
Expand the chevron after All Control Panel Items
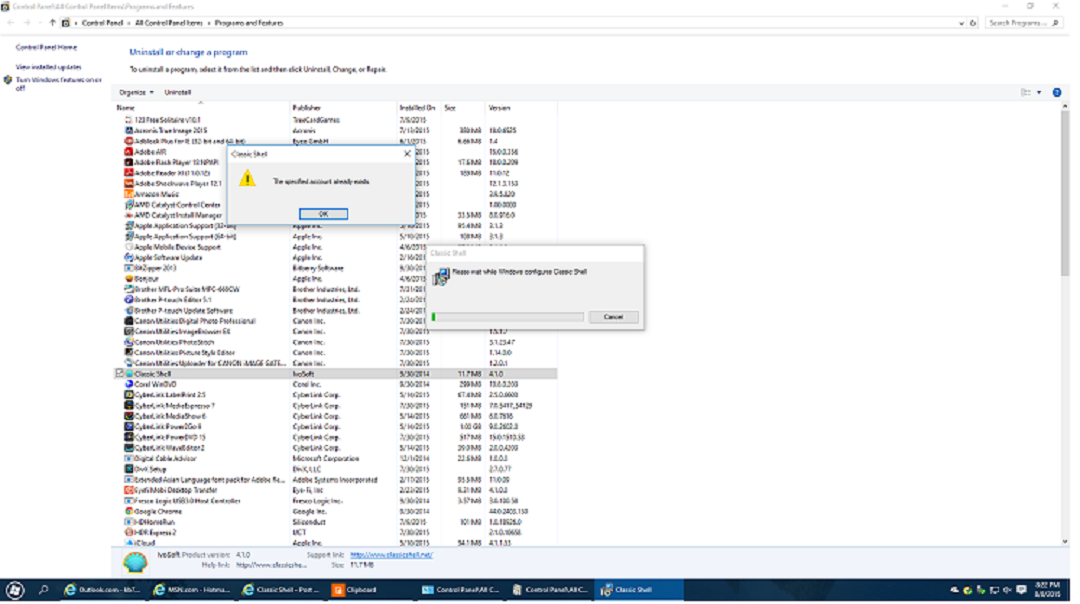click(209, 23)
